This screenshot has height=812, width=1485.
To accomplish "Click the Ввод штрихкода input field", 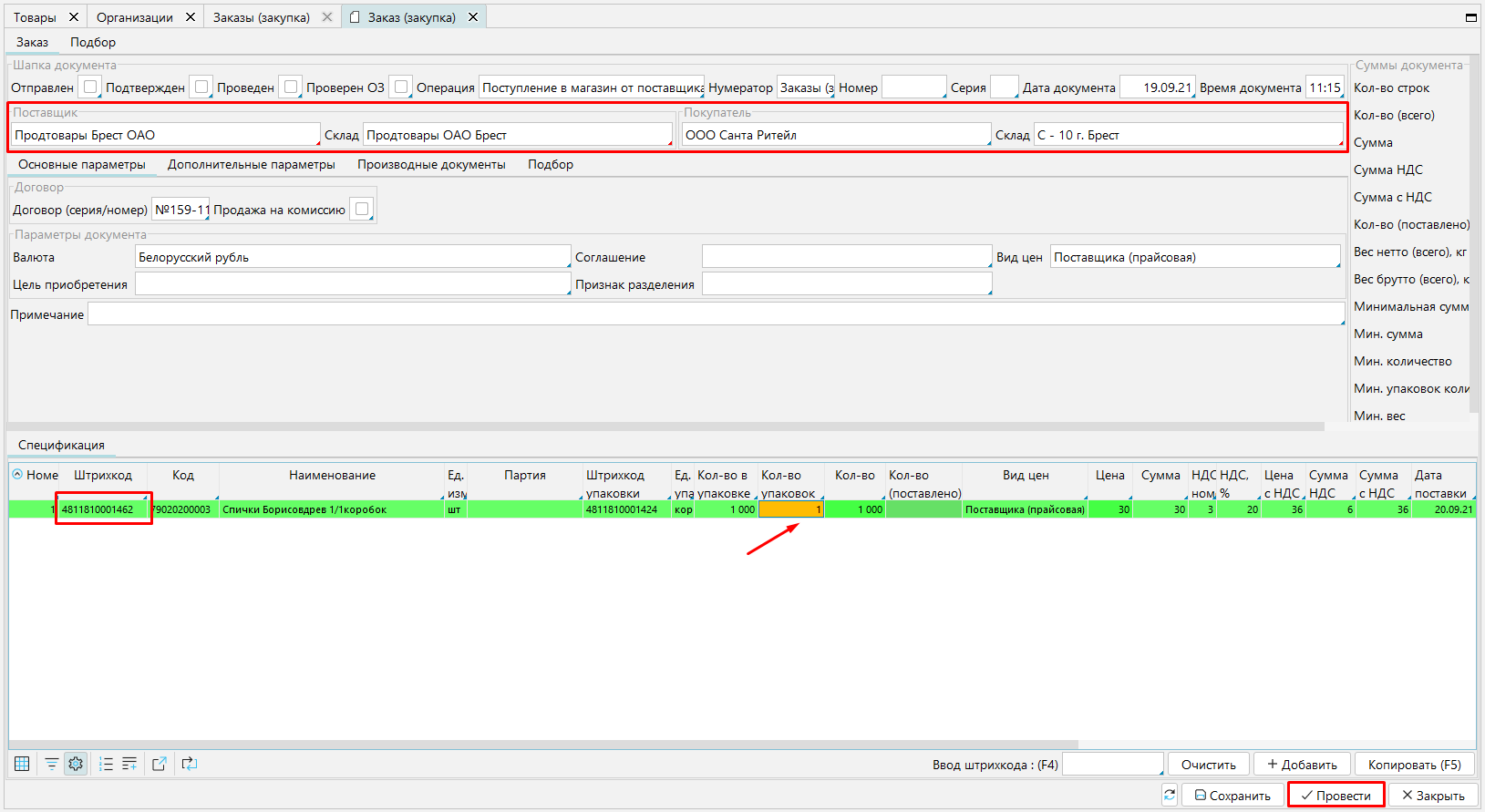I will tap(1112, 765).
